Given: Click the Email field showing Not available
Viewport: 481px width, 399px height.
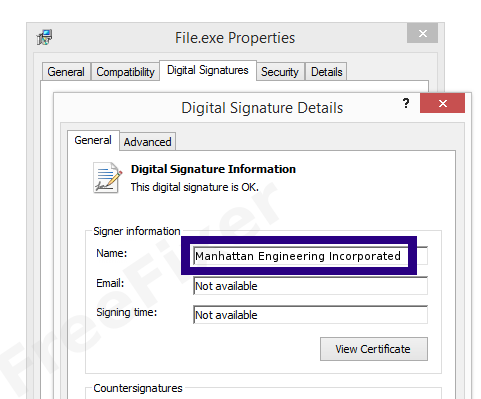Looking at the screenshot, I should click(x=310, y=286).
